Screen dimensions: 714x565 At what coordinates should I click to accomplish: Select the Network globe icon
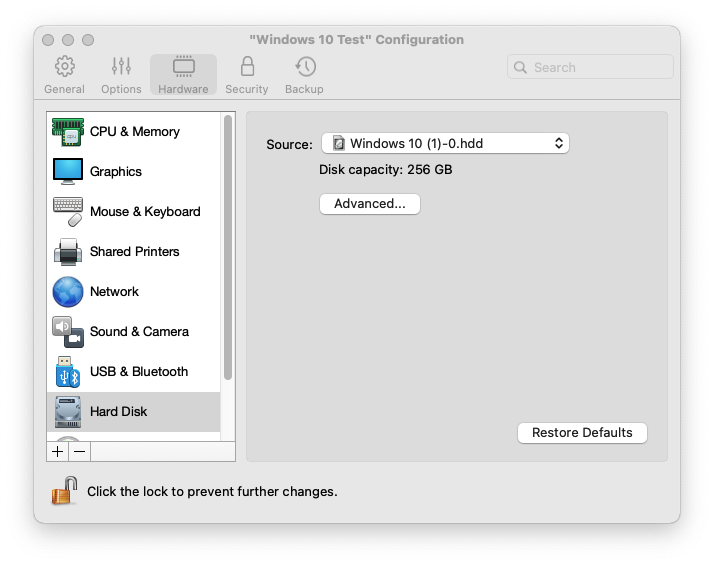click(68, 292)
